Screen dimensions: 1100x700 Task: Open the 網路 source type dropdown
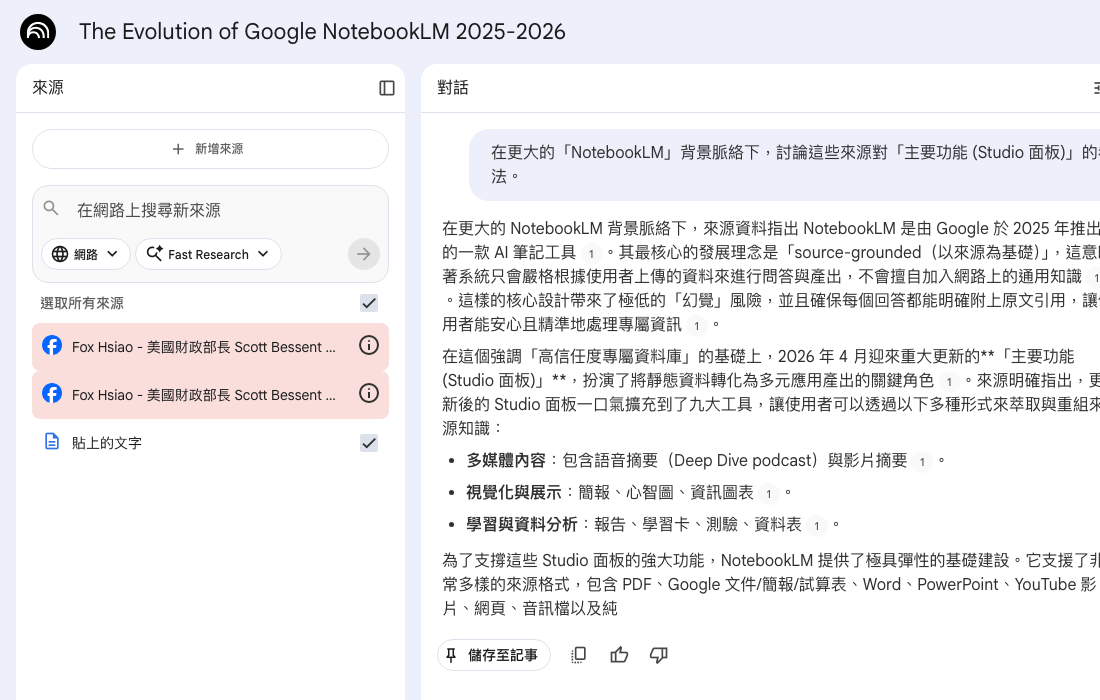[x=86, y=254]
